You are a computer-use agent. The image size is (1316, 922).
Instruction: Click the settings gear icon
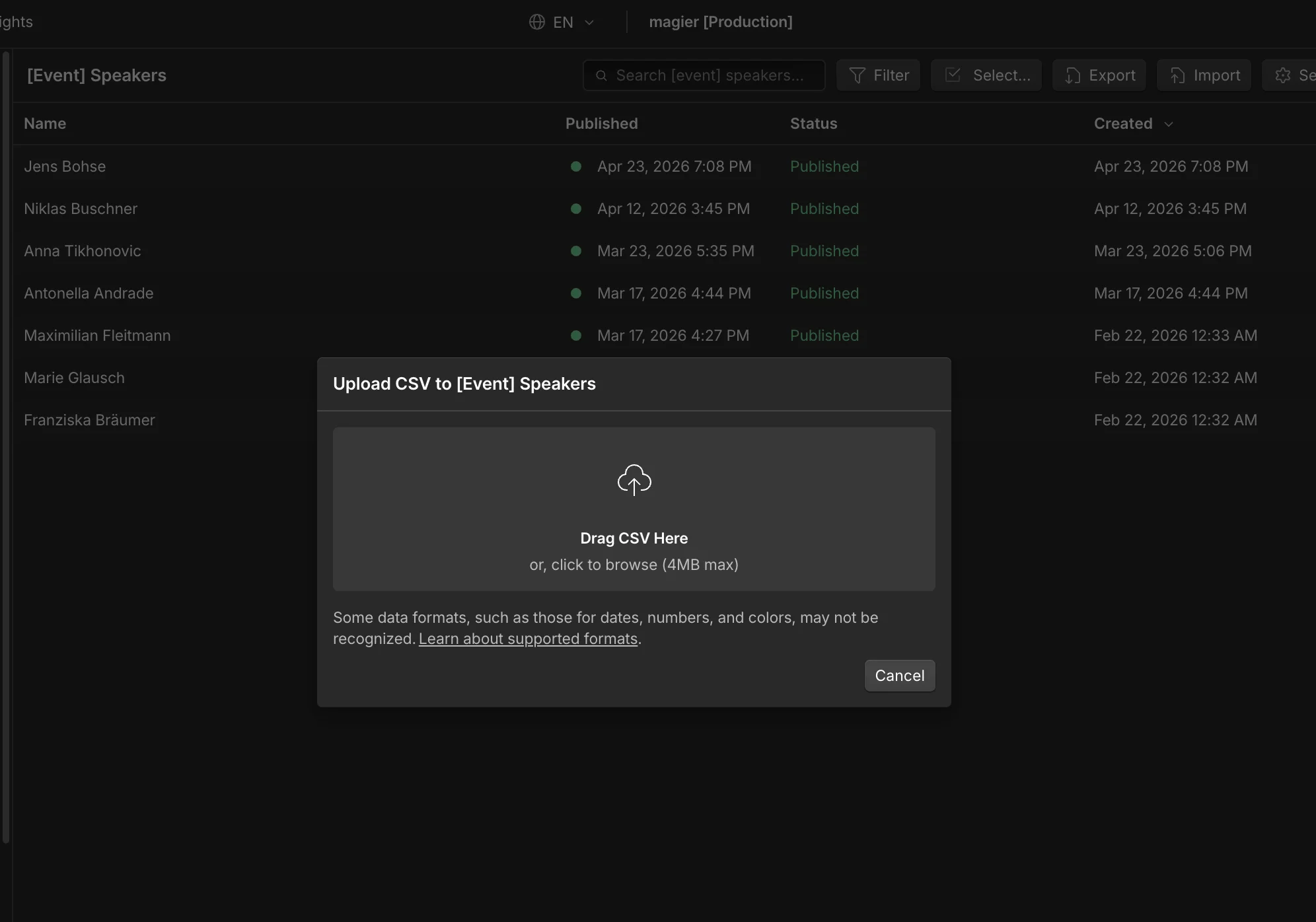coord(1283,75)
